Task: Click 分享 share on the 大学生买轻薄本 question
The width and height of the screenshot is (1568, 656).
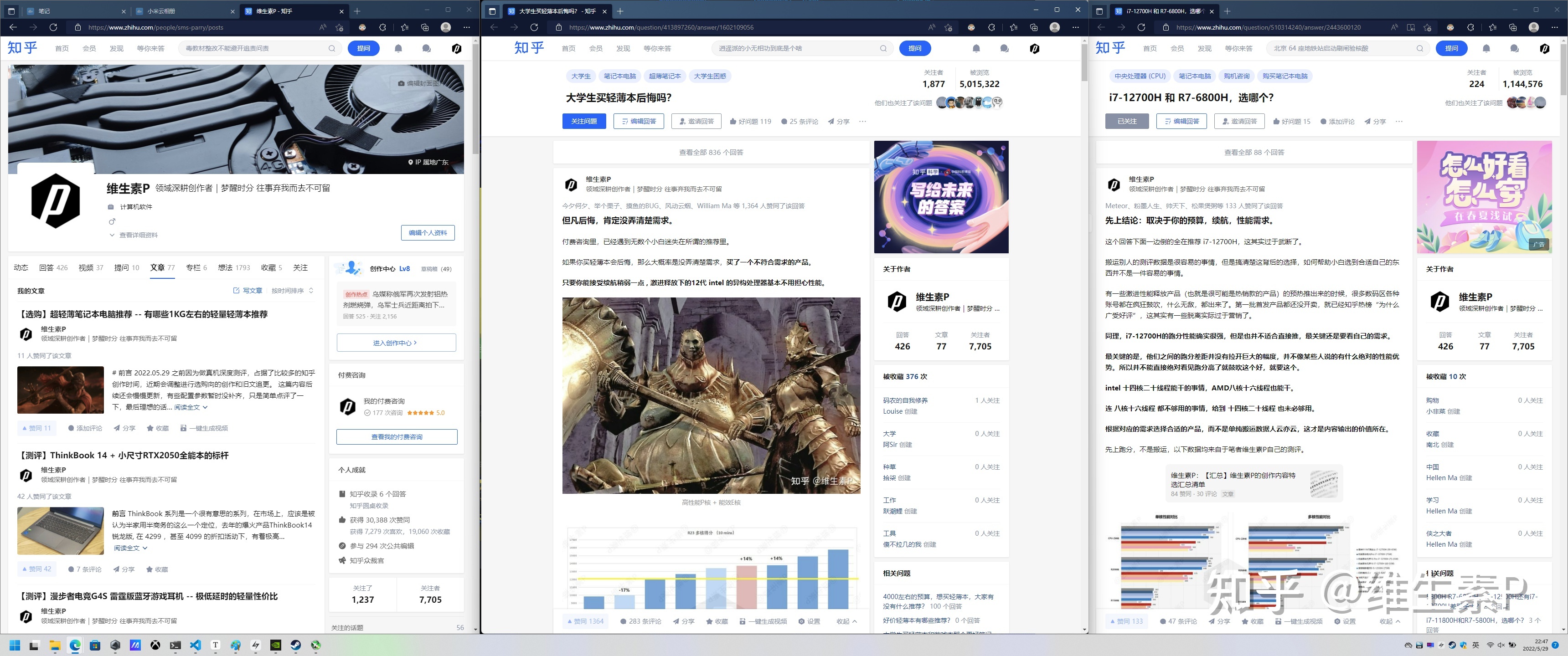Action: 838,122
